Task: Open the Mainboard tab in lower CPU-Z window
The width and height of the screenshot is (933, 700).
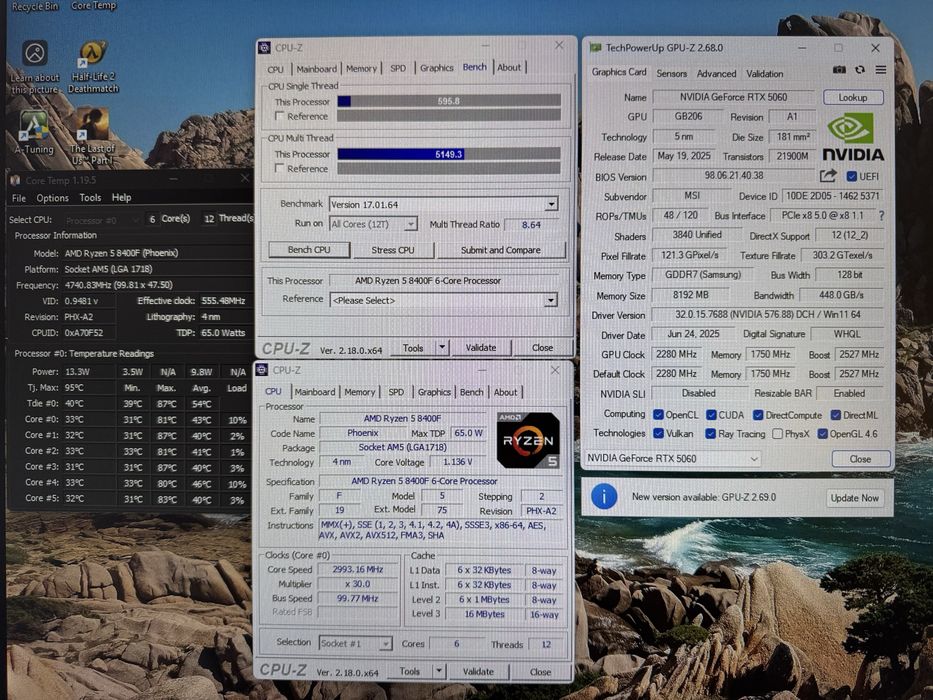Action: 315,392
